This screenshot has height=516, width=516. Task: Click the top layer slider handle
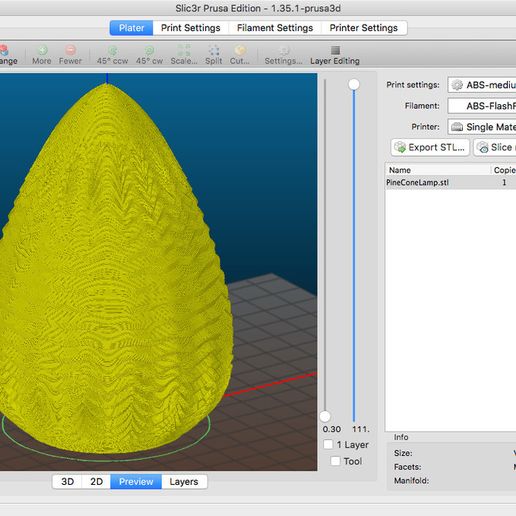coord(354,84)
